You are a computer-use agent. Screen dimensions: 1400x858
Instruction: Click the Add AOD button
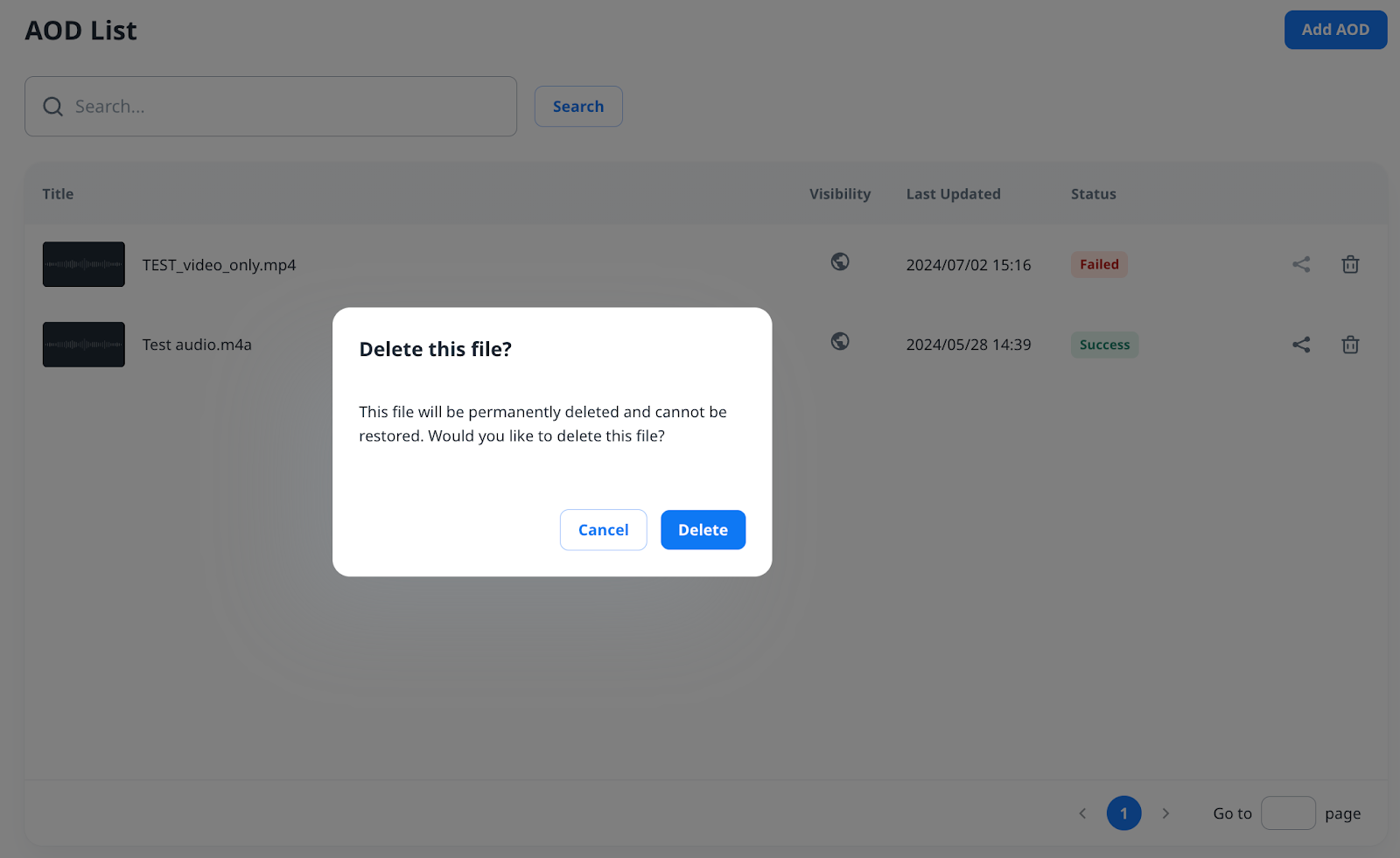click(x=1334, y=30)
